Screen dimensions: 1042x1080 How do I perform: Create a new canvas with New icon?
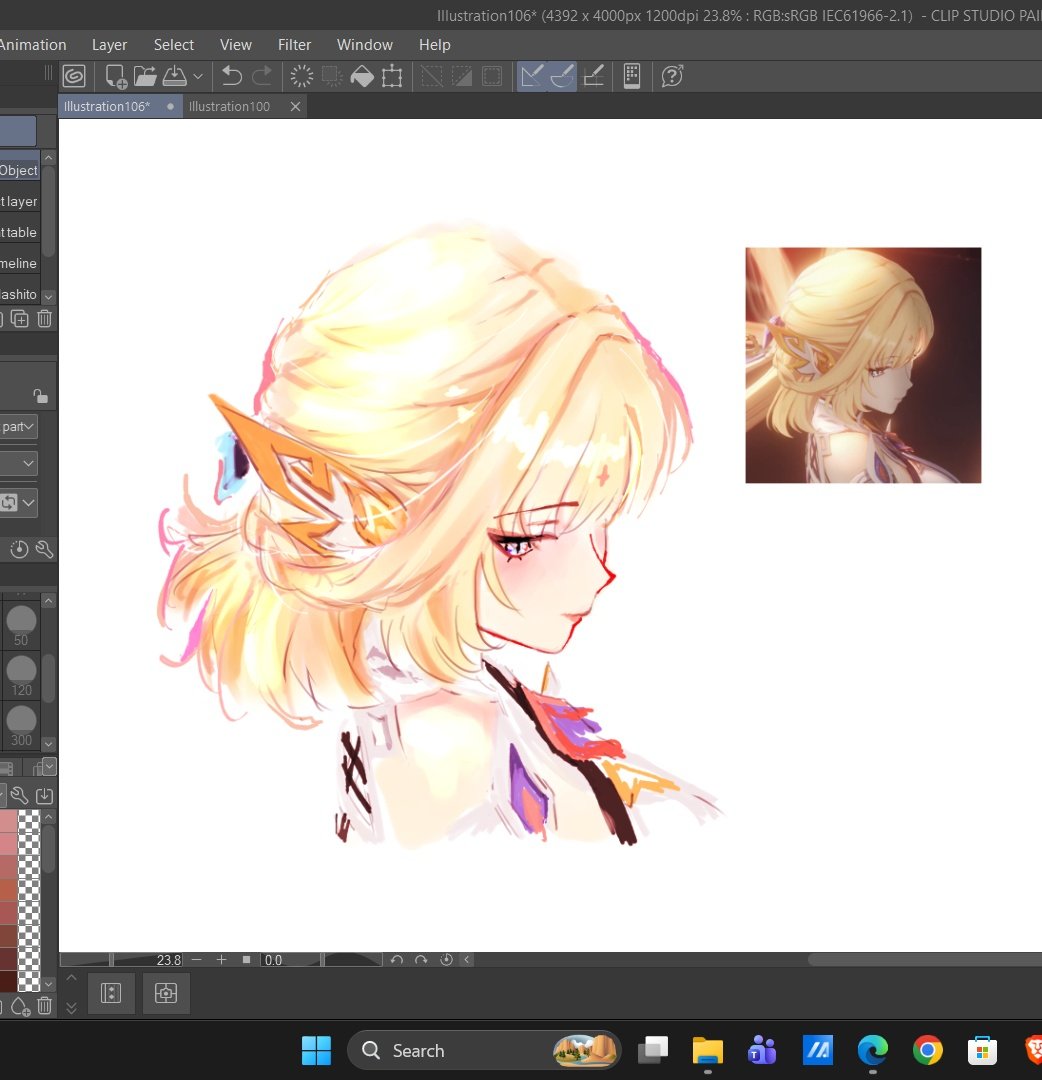[116, 76]
